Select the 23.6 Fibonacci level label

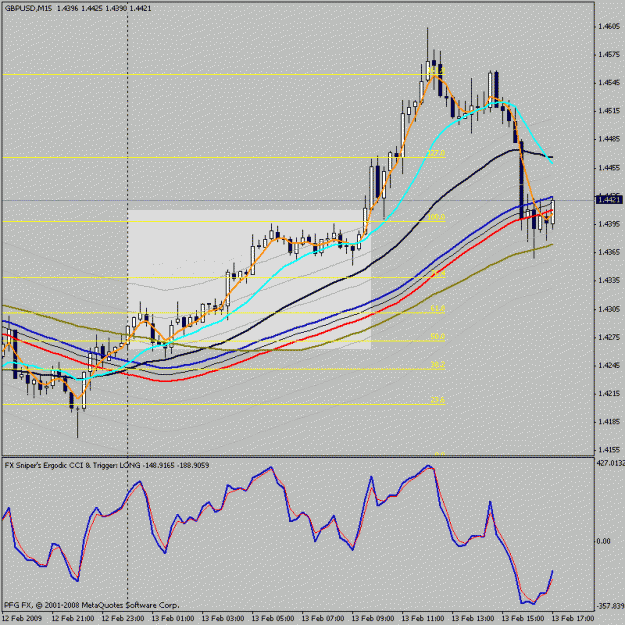438,400
